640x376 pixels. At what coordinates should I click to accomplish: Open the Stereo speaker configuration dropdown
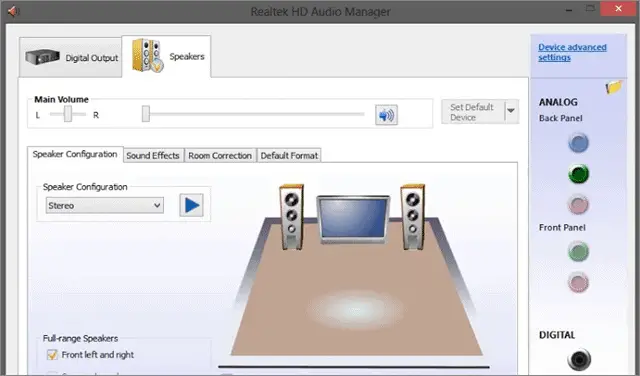[105, 205]
